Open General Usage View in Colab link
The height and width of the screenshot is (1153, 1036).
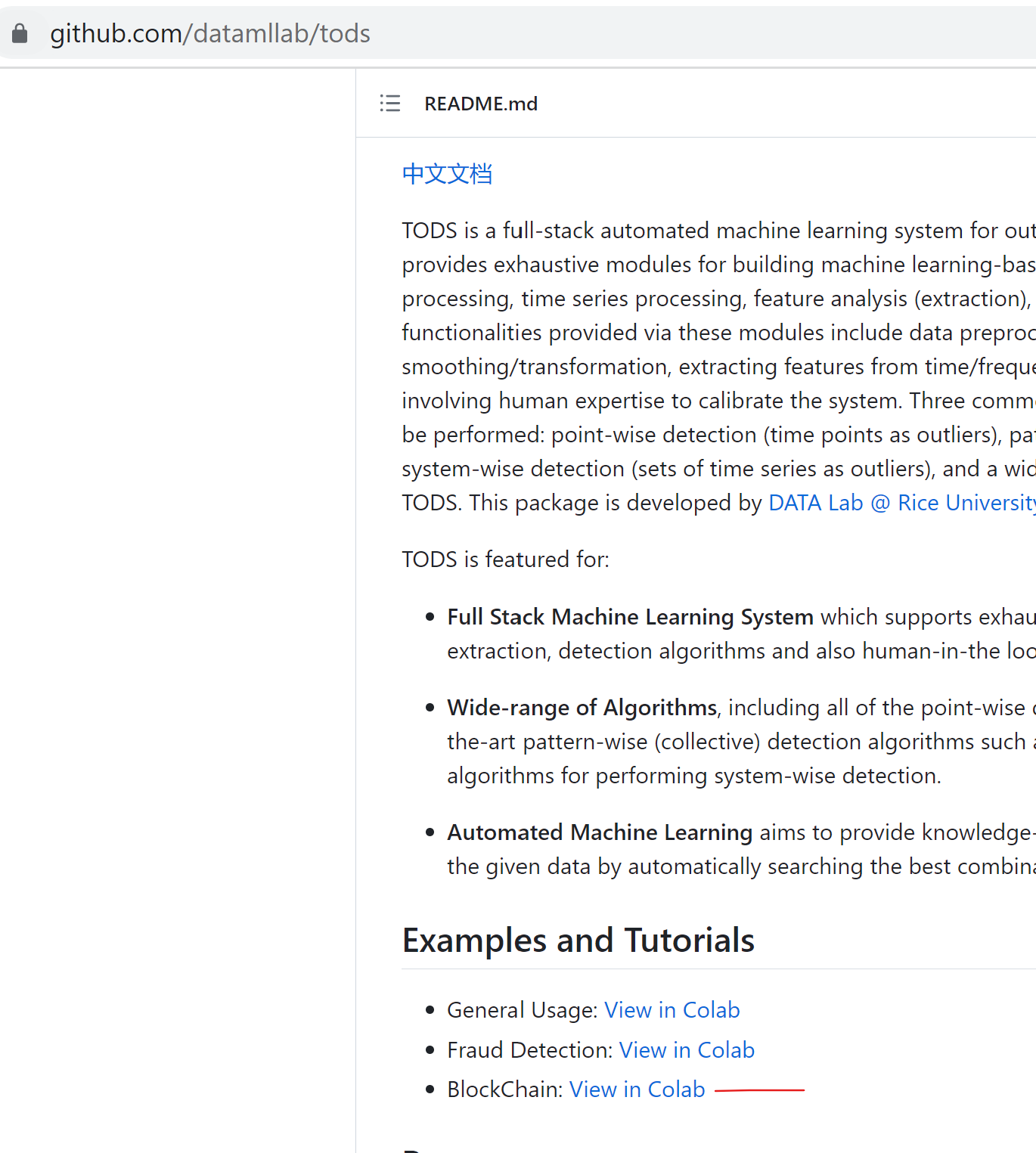[672, 1009]
